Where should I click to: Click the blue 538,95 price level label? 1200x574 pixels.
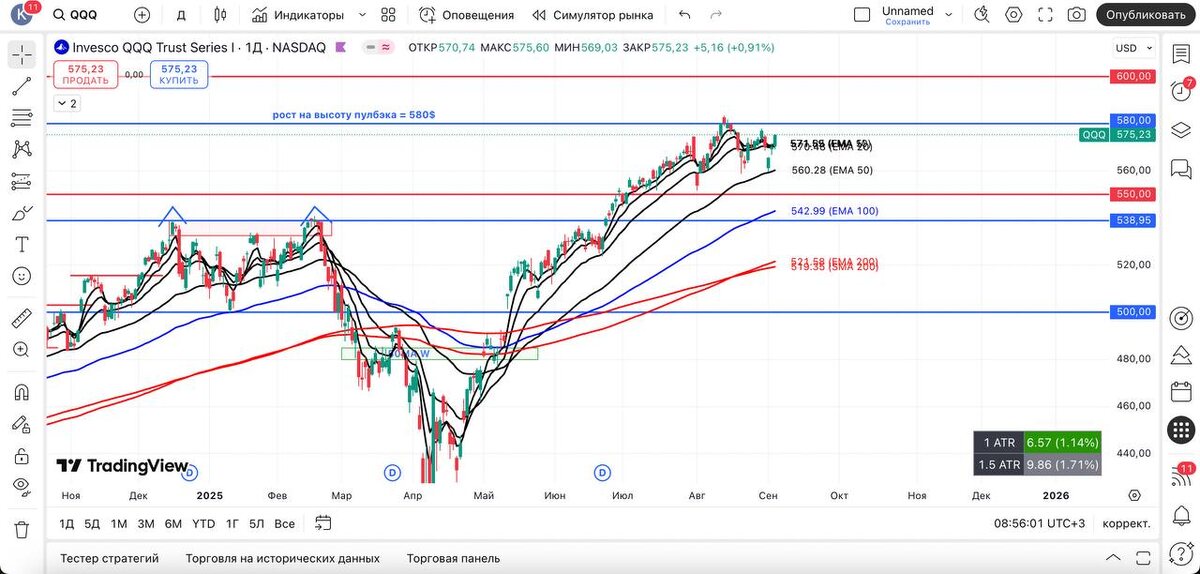(1132, 220)
